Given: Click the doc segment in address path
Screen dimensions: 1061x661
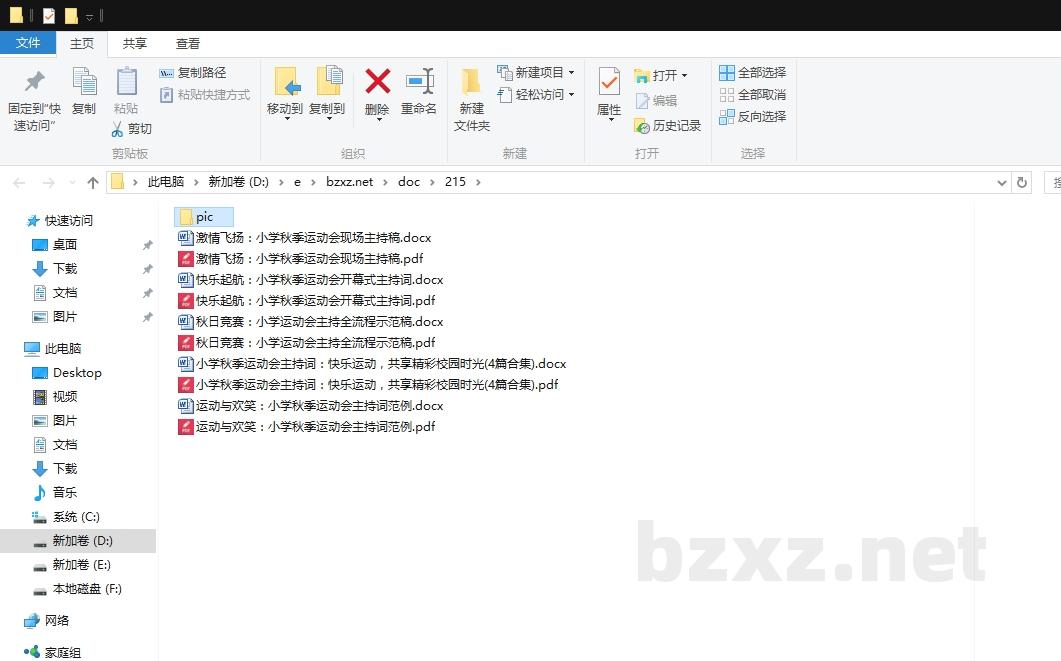Looking at the screenshot, I should pos(409,182).
